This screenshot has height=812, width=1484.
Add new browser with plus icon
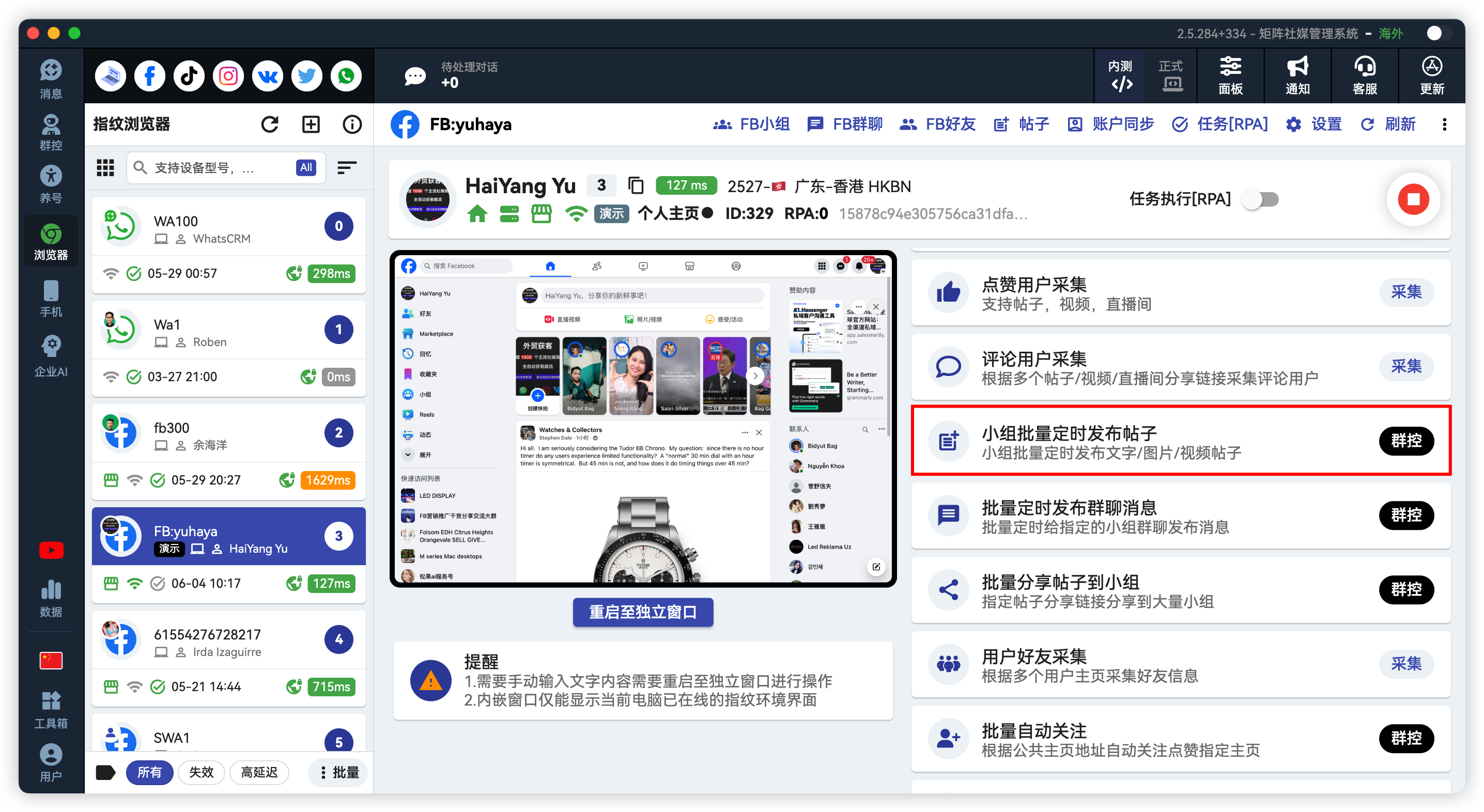point(311,124)
